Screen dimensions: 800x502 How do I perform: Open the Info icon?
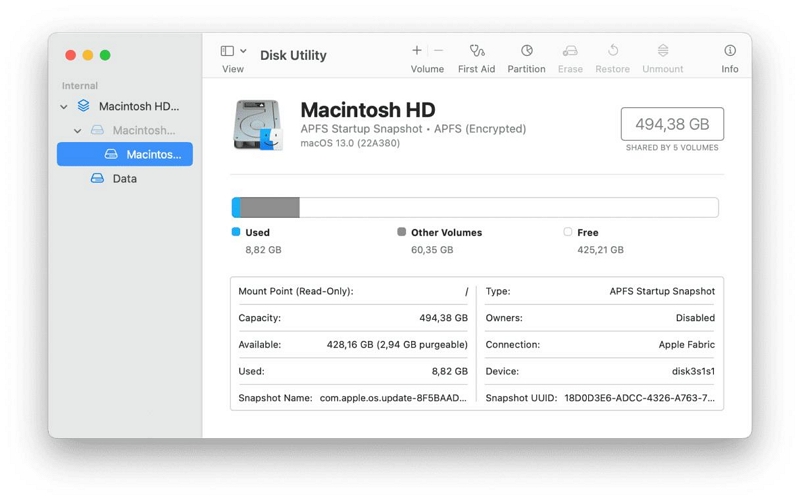point(730,50)
